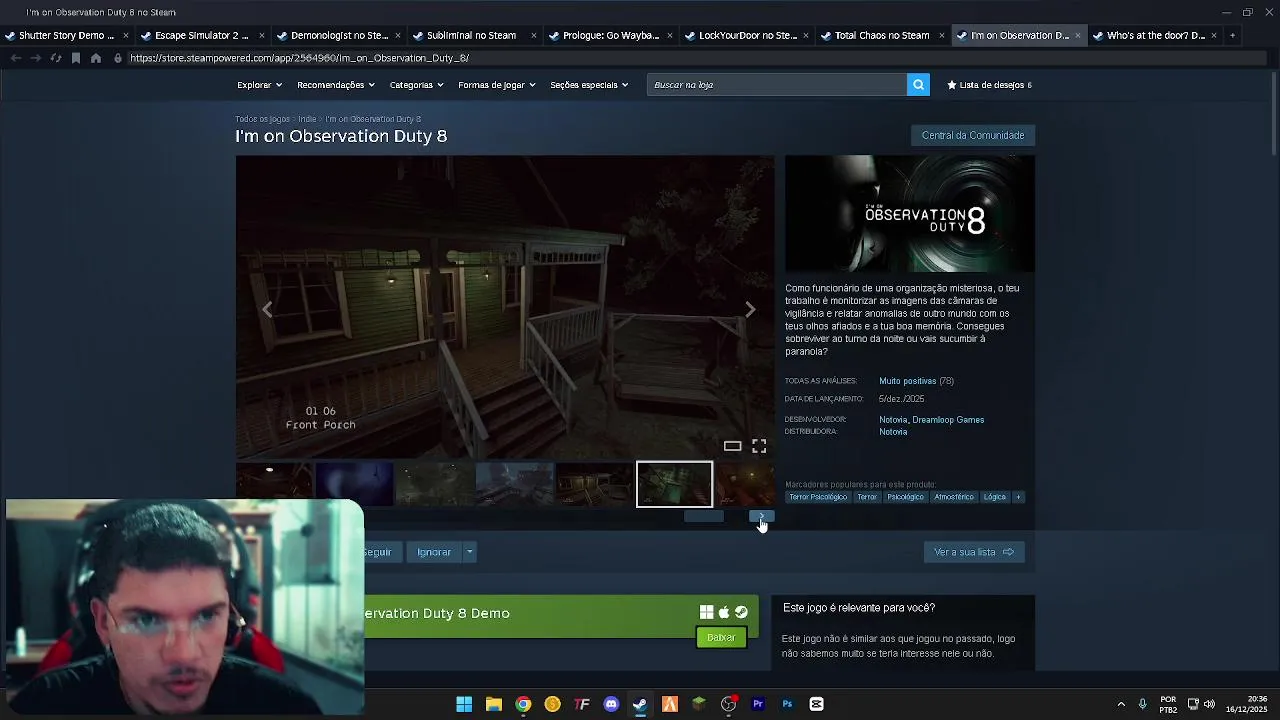The image size is (1280, 720).
Task: Open Dreamloop Games developer link
Action: pos(948,420)
